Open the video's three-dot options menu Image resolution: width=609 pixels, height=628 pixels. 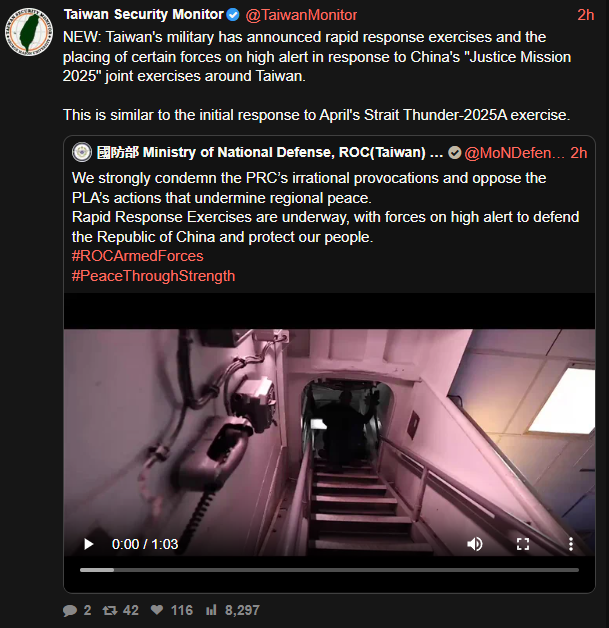click(571, 544)
